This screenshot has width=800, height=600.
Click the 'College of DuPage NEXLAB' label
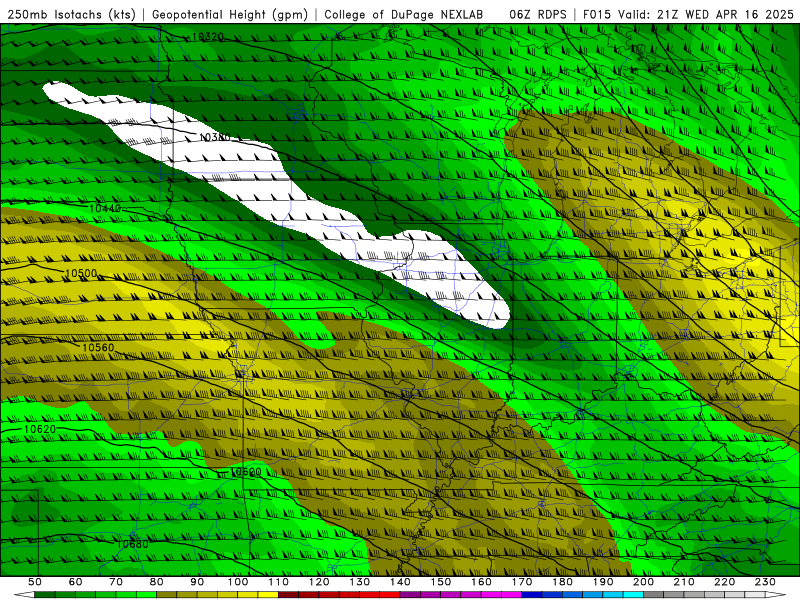pos(404,15)
